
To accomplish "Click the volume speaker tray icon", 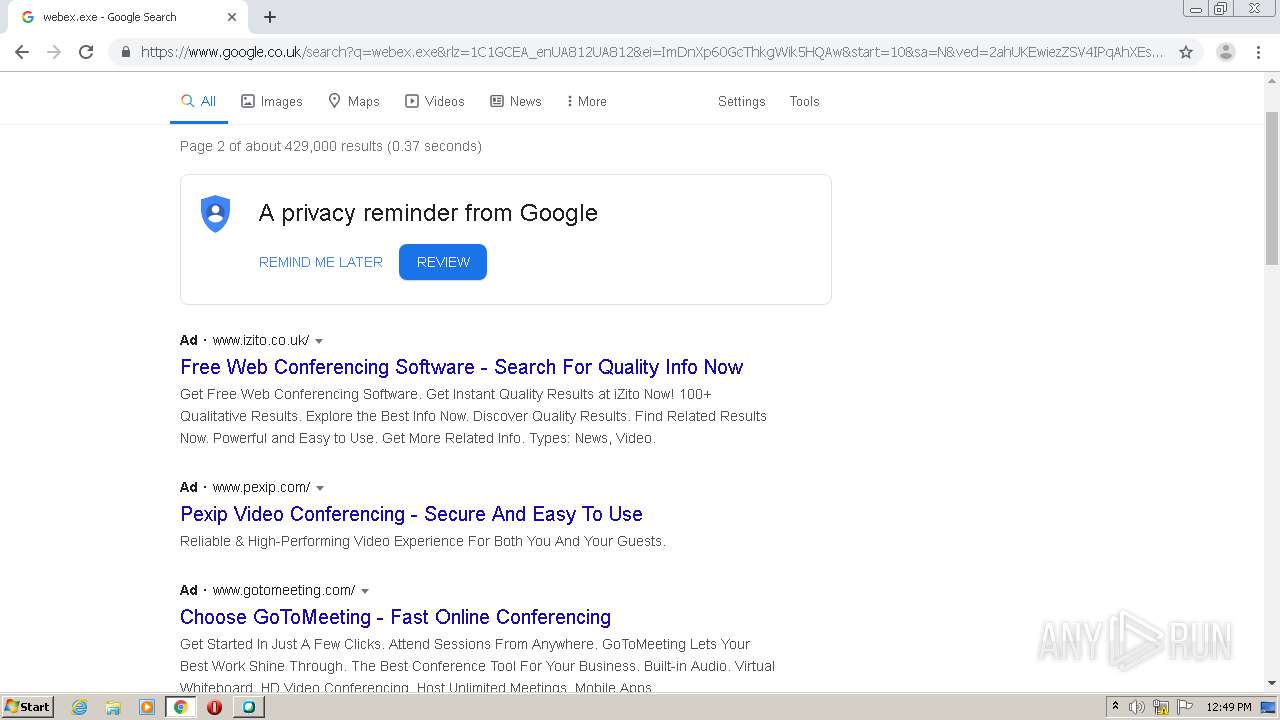I will coord(1137,707).
